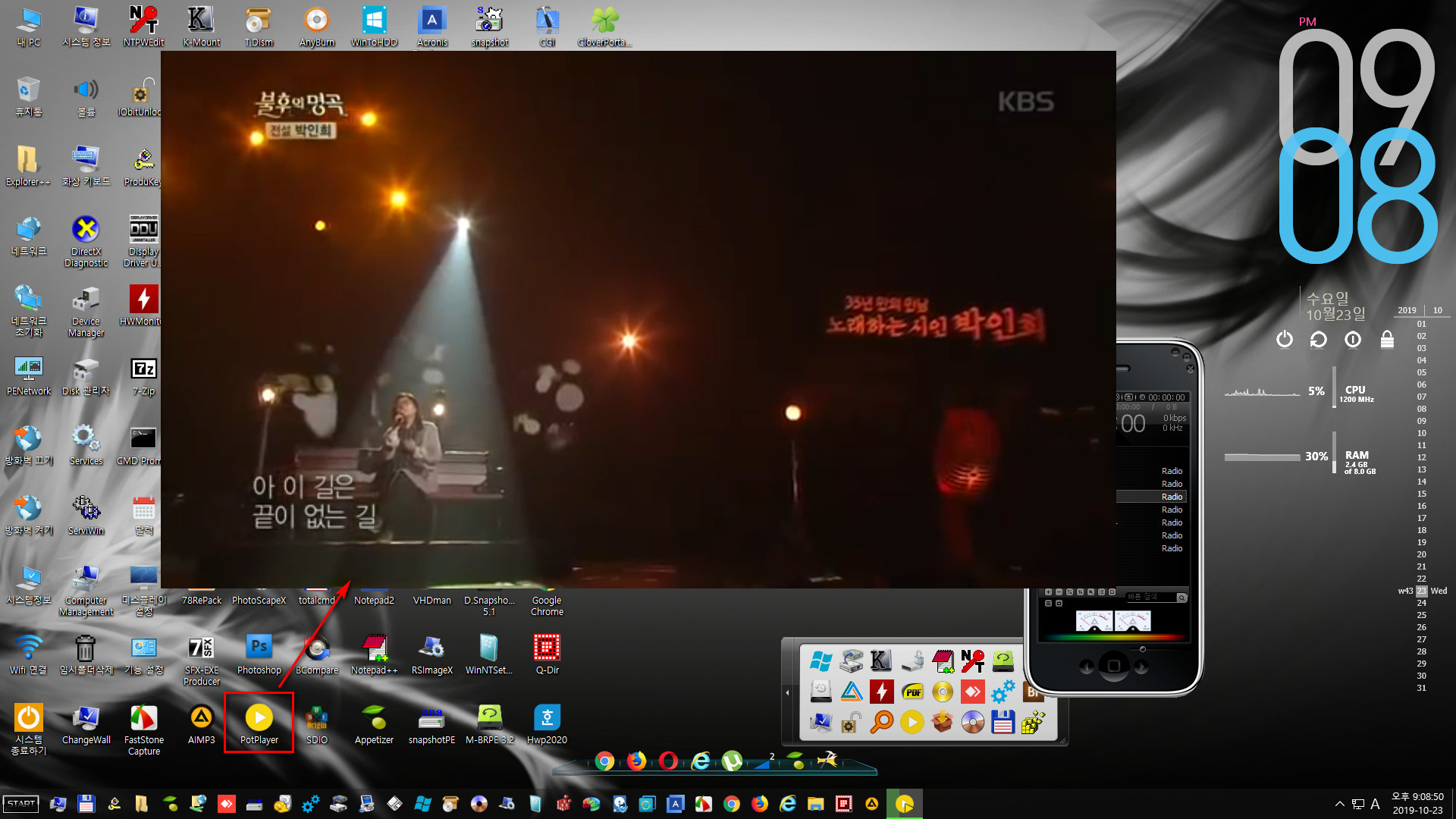
Task: Launch K-Mount from the desktop
Action: pyautogui.click(x=201, y=27)
